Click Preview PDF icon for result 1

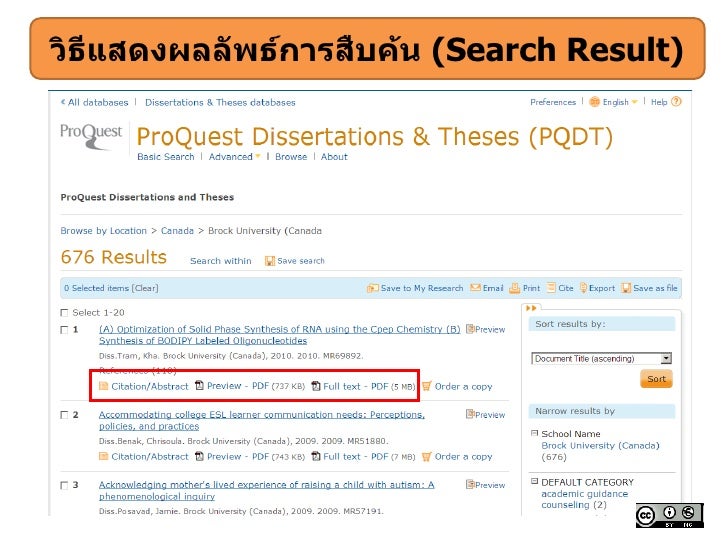[x=199, y=385]
